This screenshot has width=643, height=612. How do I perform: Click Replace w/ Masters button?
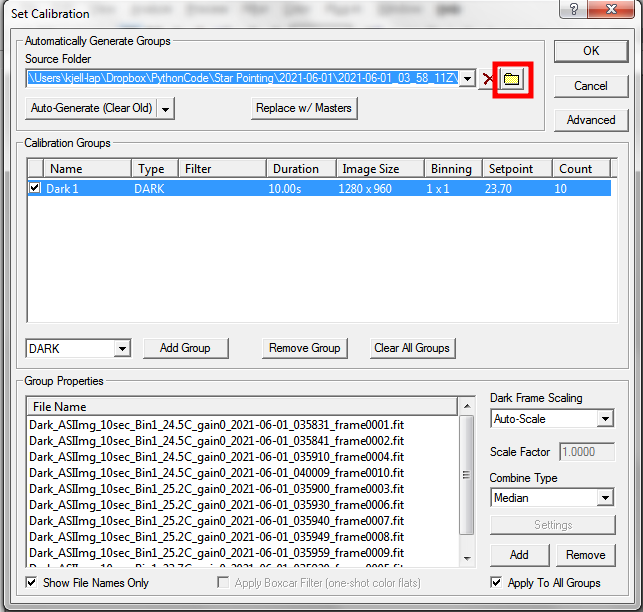(304, 108)
